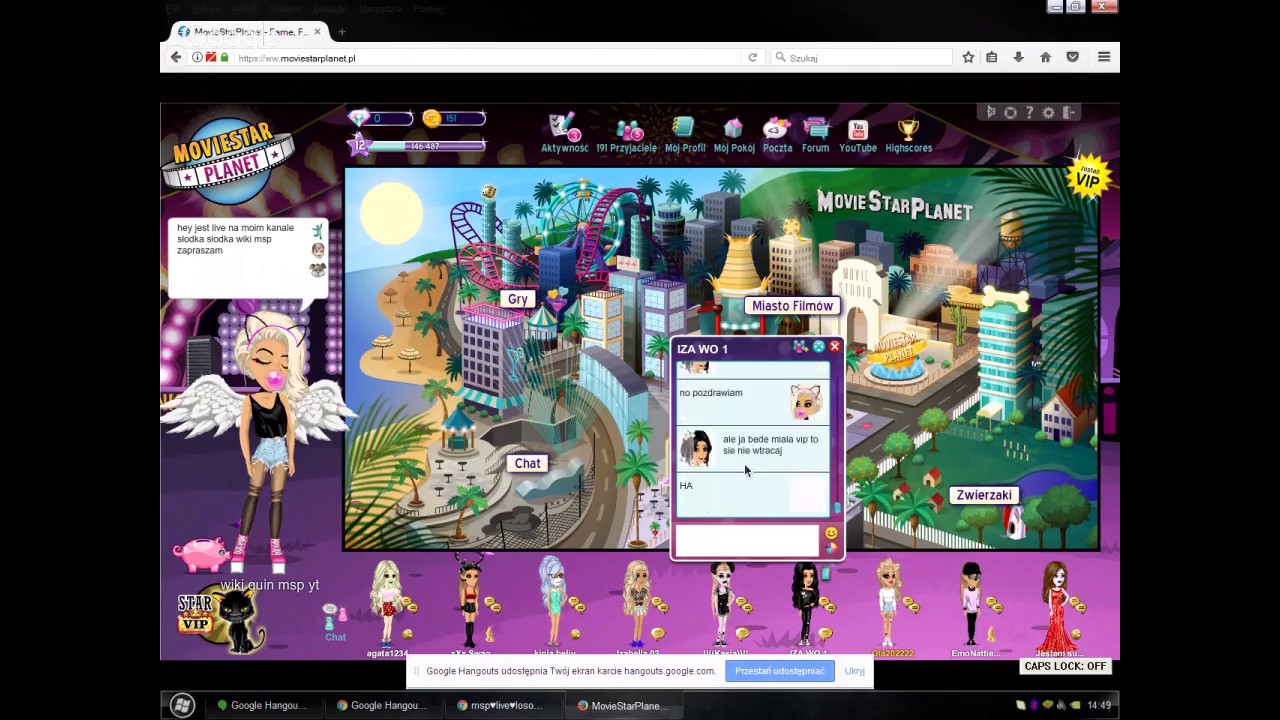Image resolution: width=1280 pixels, height=720 pixels.
Task: Switch to MovieStarPlane... taskbar item
Action: [625, 705]
